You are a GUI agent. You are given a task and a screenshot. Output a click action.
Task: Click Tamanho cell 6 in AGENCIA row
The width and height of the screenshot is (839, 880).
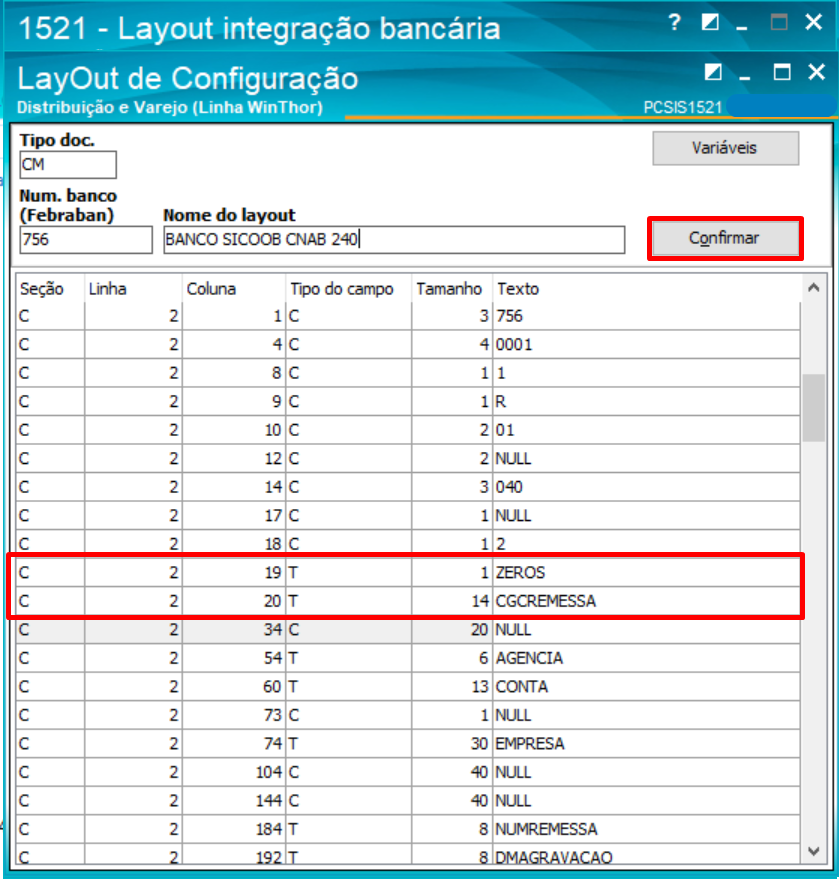pyautogui.click(x=452, y=658)
